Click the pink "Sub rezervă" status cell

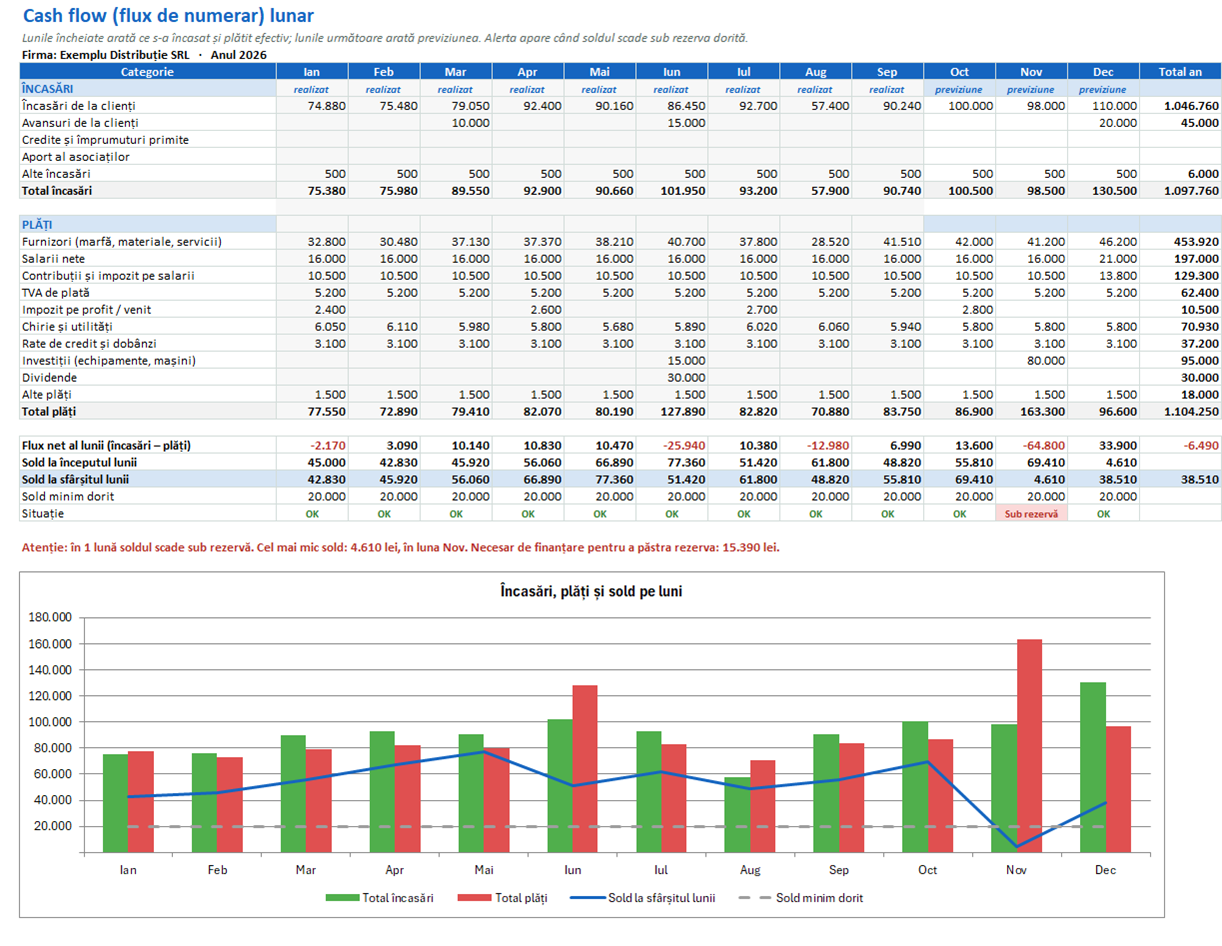1031,513
